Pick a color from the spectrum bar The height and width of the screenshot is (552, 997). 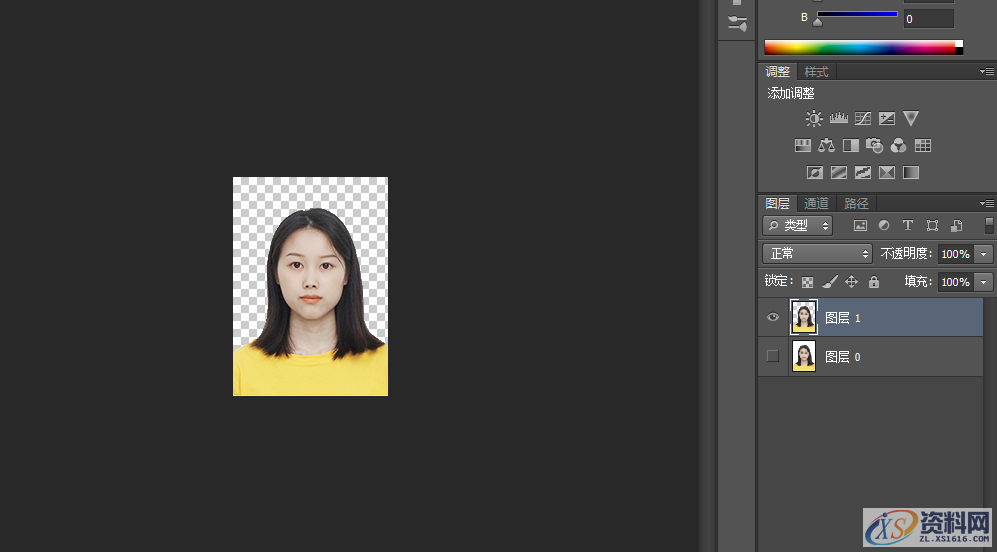click(860, 47)
